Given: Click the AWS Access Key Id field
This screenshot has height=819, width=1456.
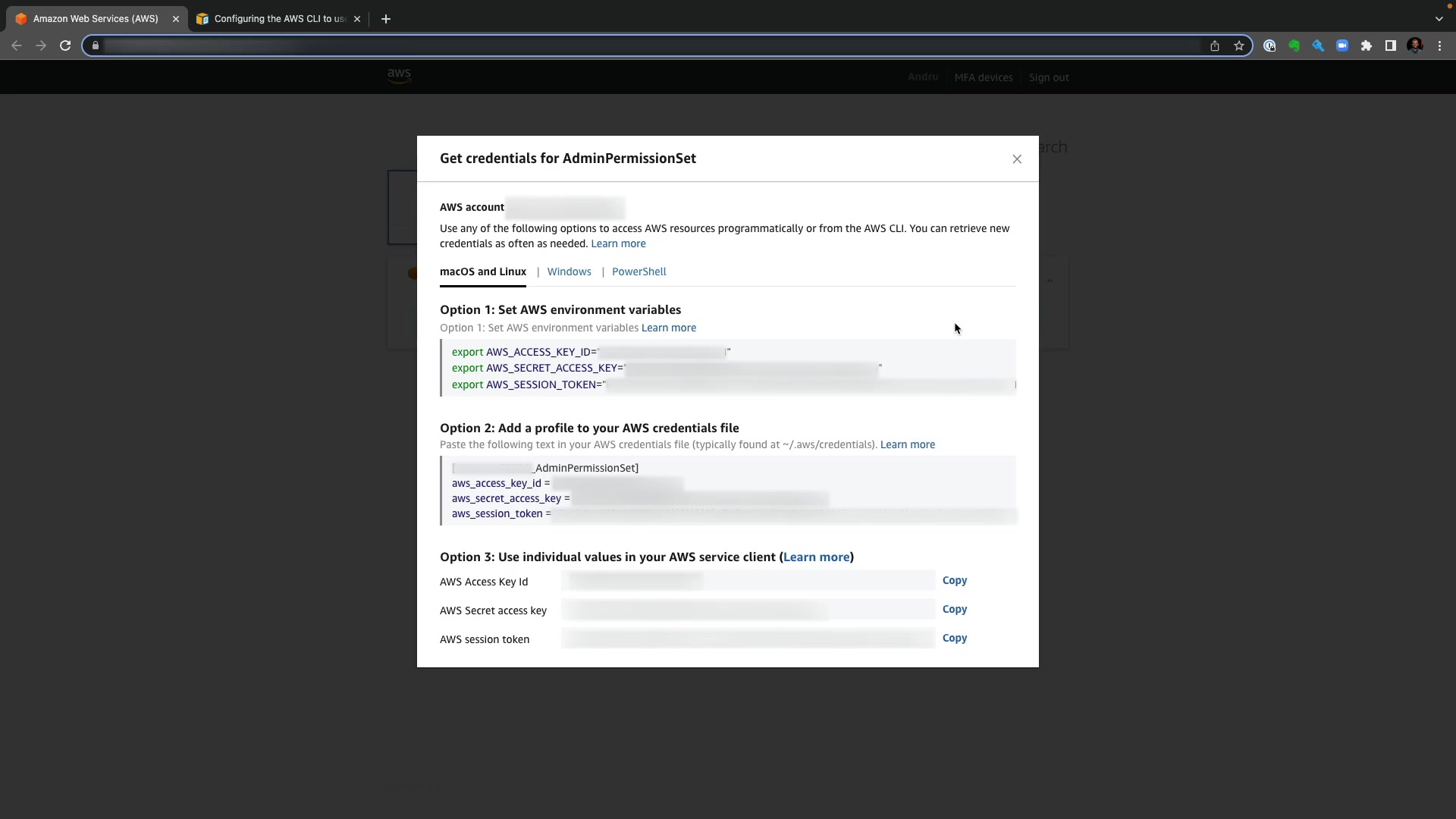Looking at the screenshot, I should 747,581.
